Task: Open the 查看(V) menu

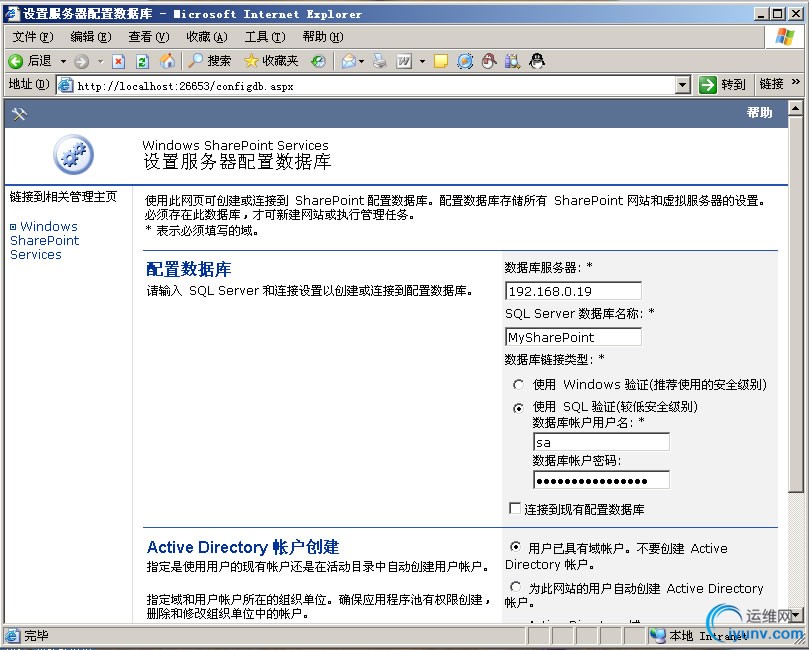Action: click(149, 37)
